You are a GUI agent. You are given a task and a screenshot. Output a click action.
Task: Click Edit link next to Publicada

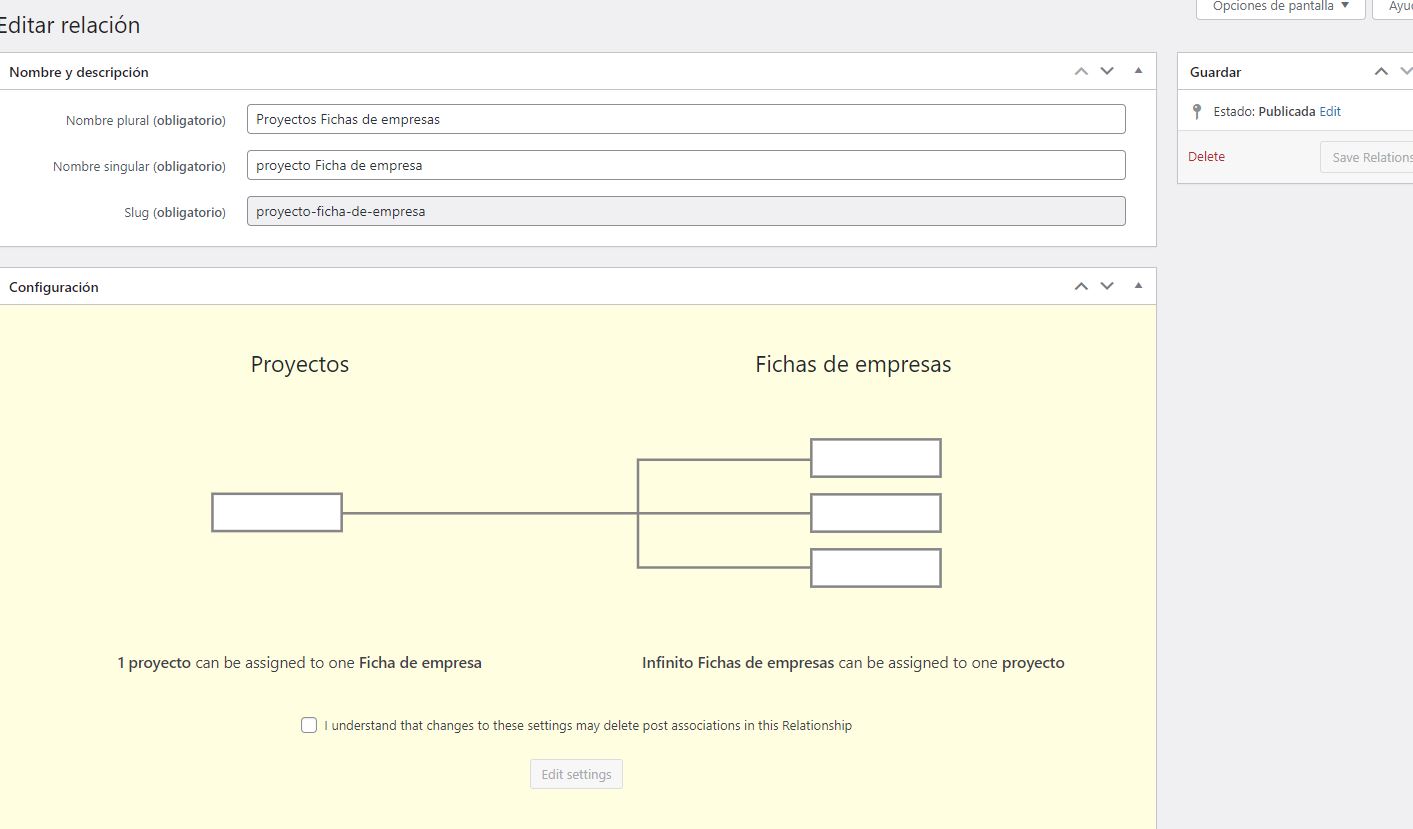(1330, 112)
